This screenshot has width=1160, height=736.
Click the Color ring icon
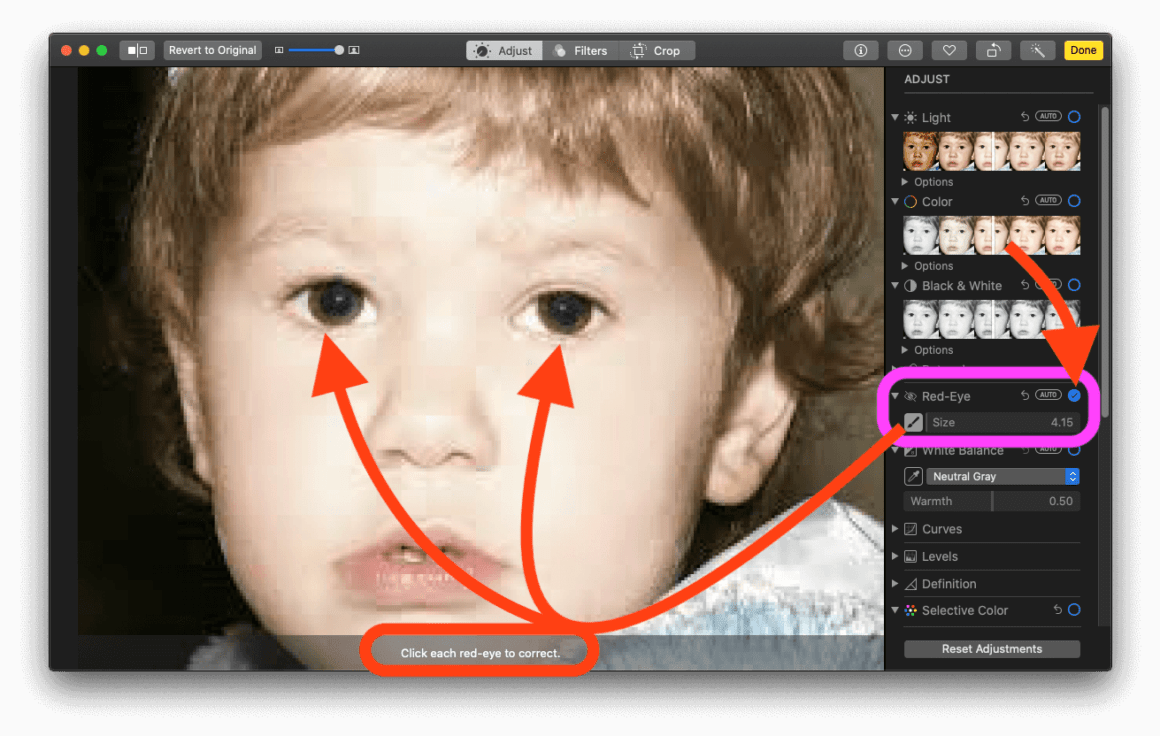911,201
